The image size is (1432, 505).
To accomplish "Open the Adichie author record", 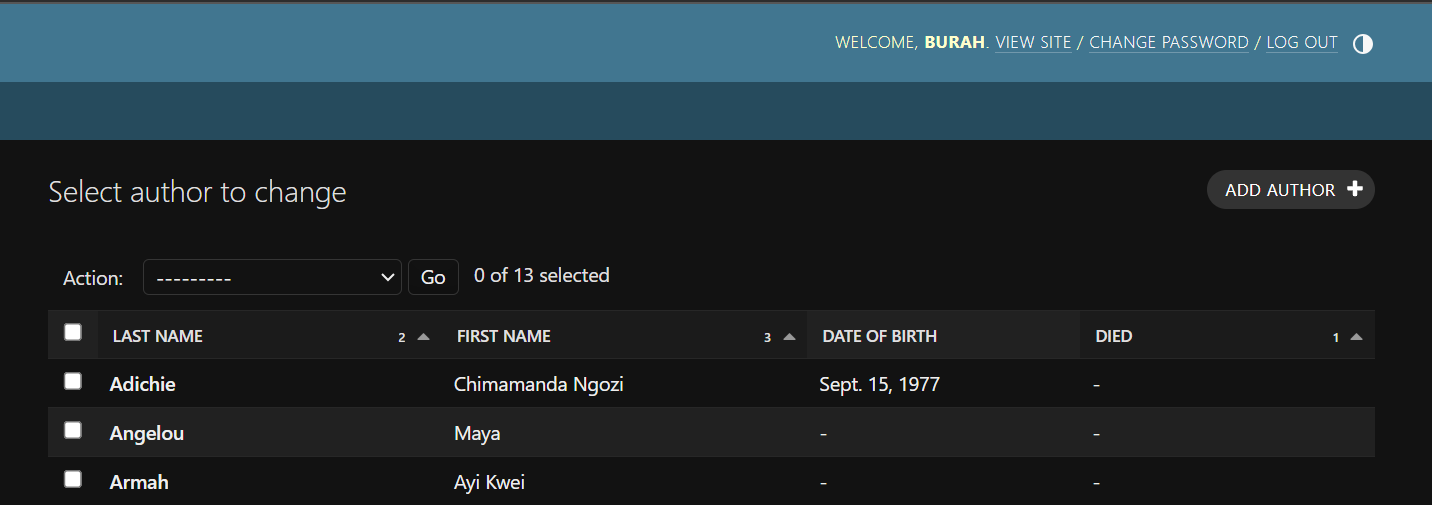I will 143,384.
